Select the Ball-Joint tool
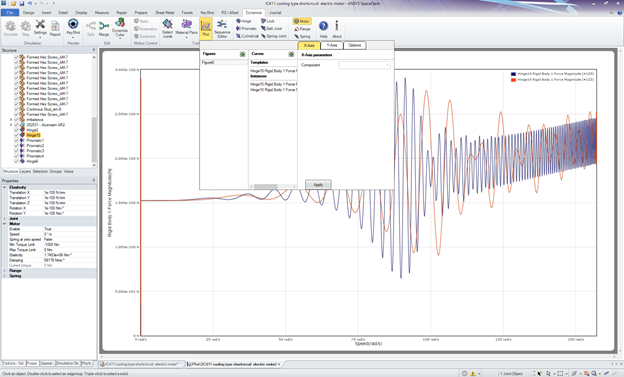Screen dimensions: 624x377 pyautogui.click(x=271, y=29)
